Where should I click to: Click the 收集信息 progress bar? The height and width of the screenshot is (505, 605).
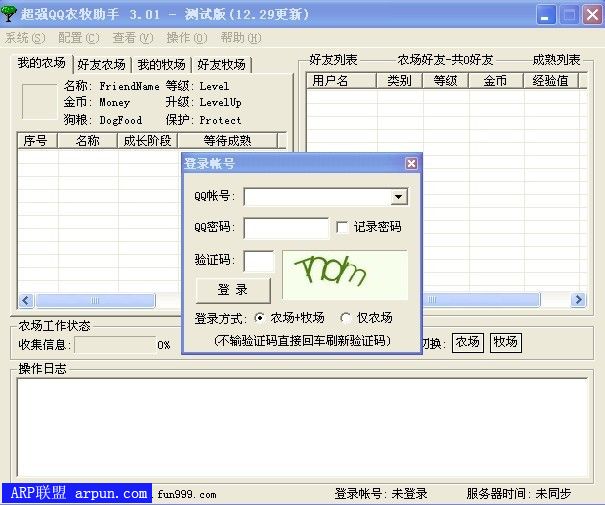(x=115, y=345)
